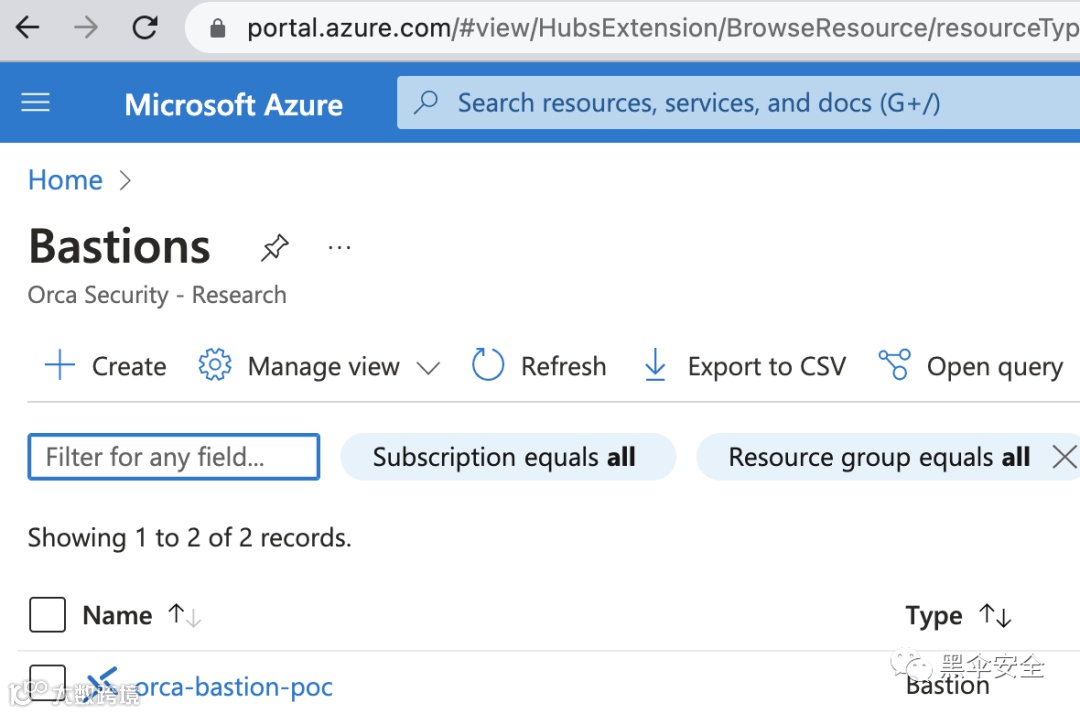Open the Azure portal hamburger menu

[36, 103]
